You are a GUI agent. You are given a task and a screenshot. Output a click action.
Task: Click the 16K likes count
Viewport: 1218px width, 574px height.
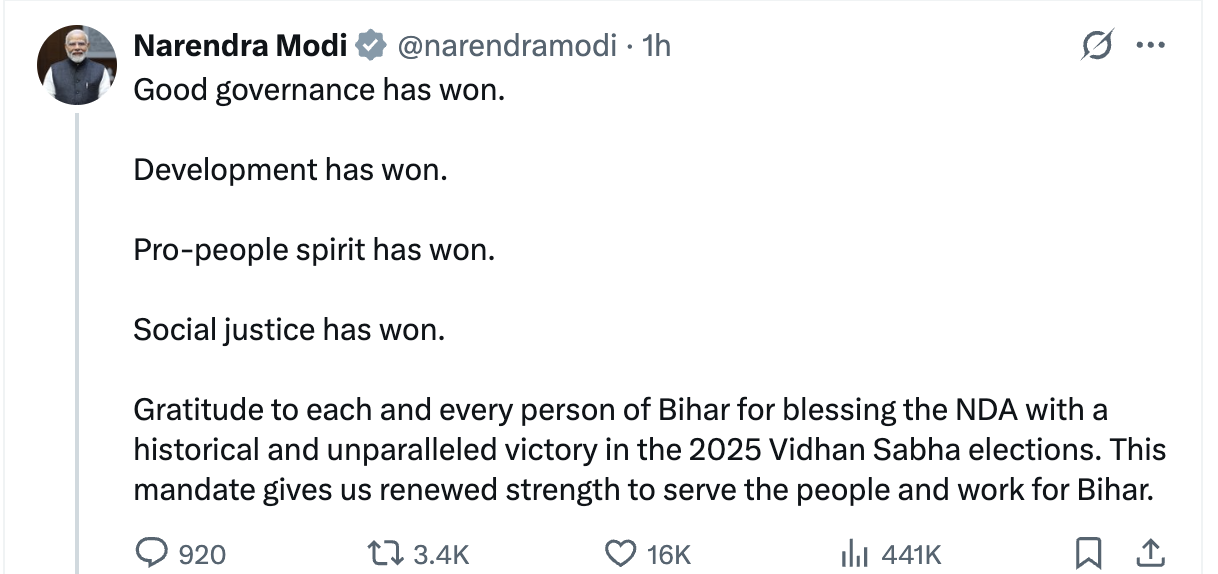coord(669,554)
